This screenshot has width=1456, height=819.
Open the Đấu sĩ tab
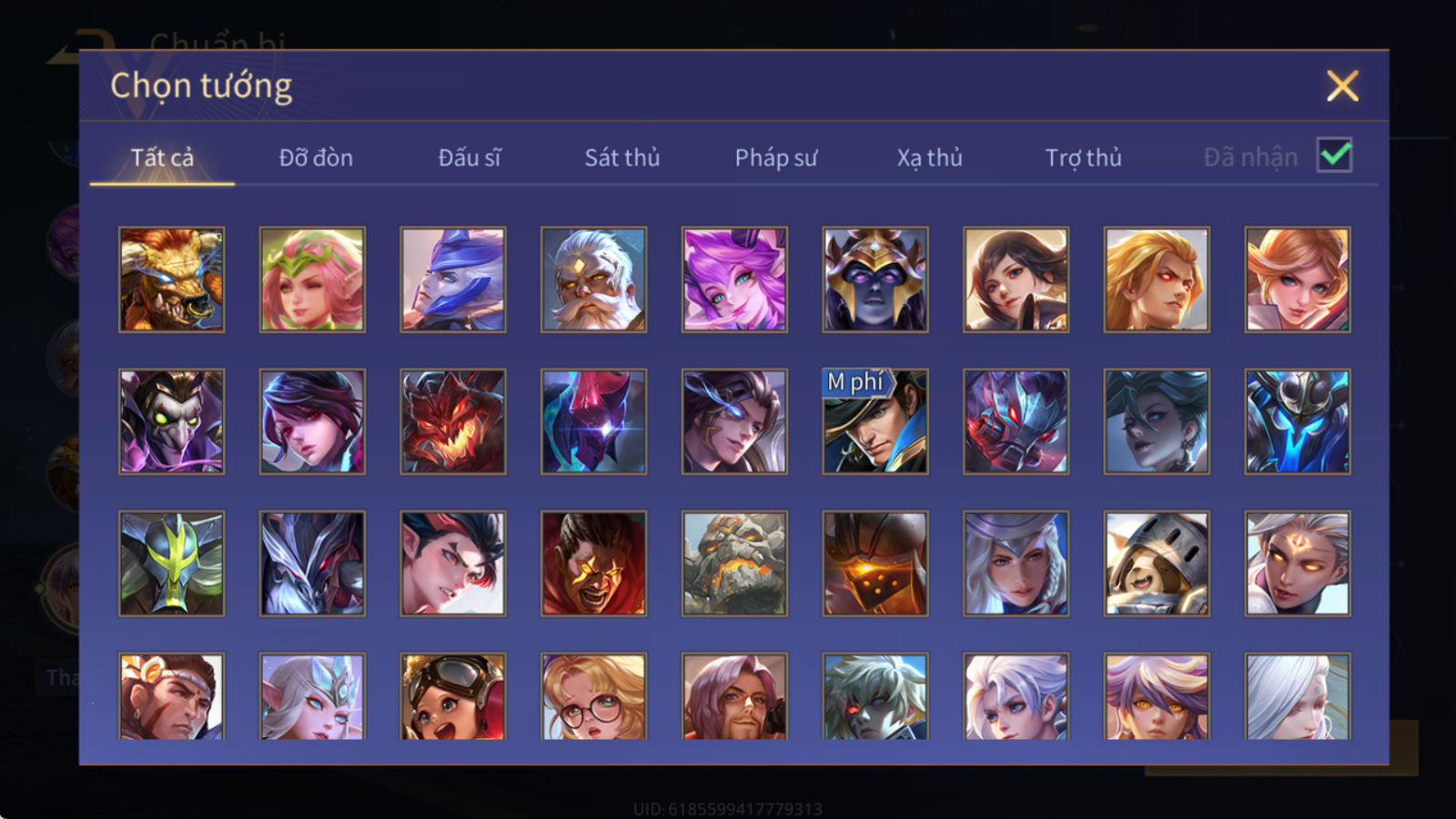[x=470, y=157]
